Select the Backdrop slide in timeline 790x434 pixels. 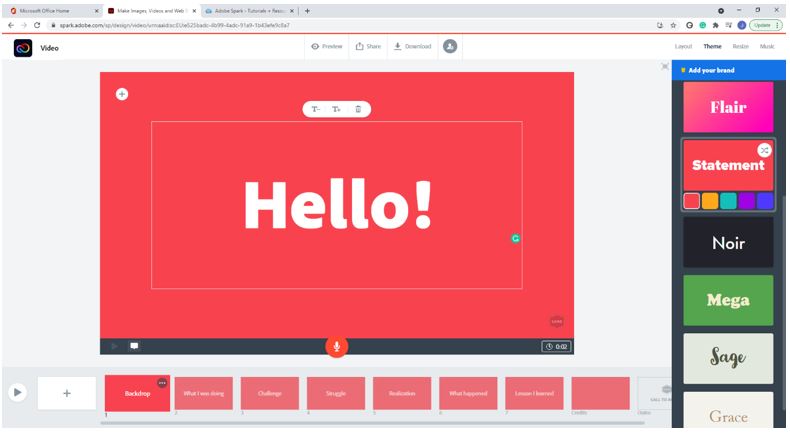[x=137, y=393]
